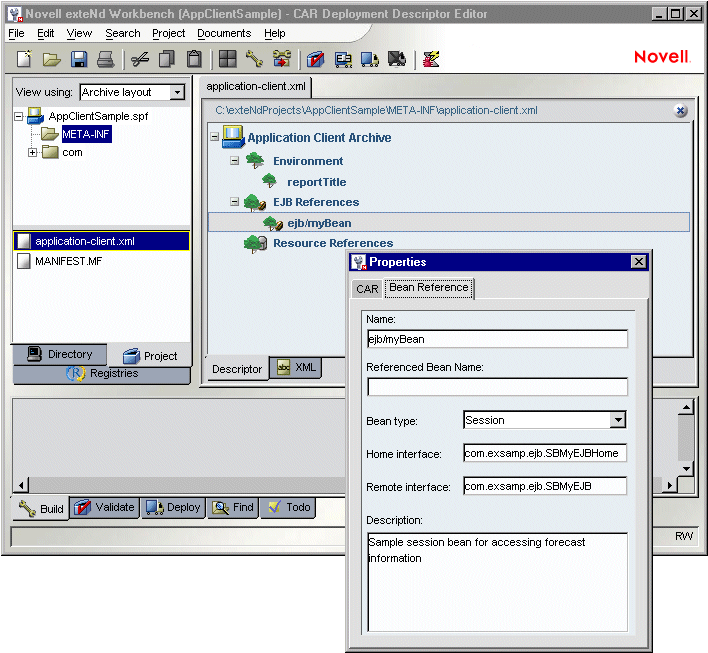Click the Resource References tree icon

(255, 244)
